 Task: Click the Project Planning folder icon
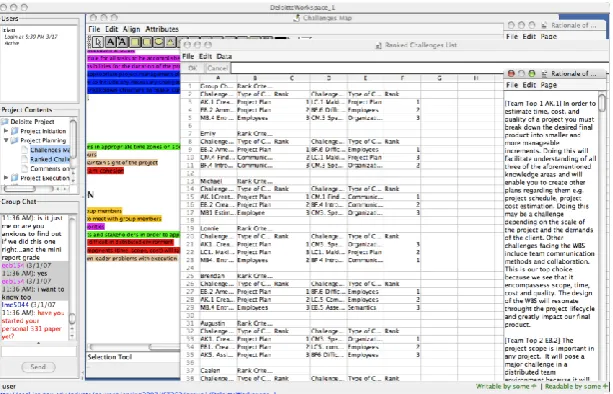point(14,140)
